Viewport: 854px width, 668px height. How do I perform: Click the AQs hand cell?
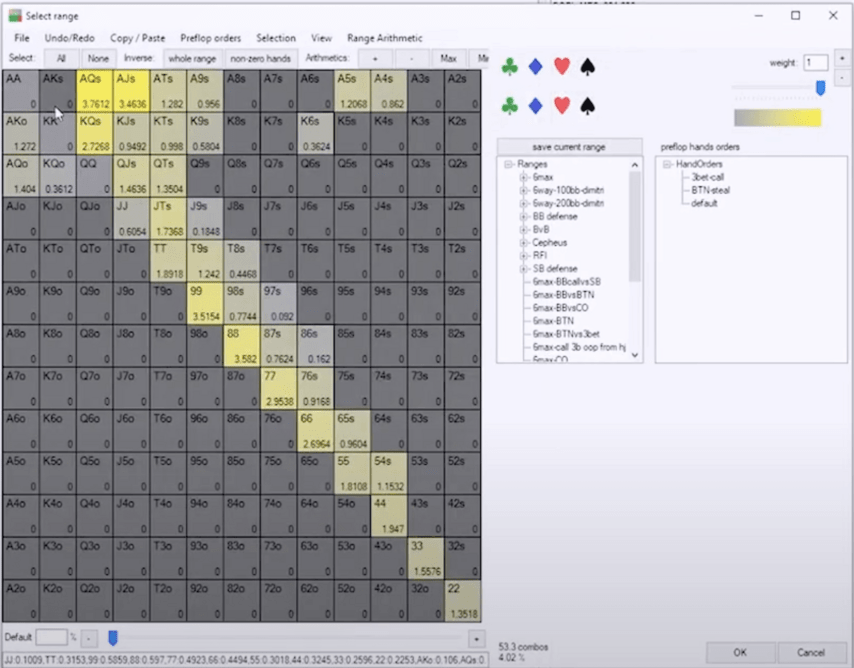point(94,90)
